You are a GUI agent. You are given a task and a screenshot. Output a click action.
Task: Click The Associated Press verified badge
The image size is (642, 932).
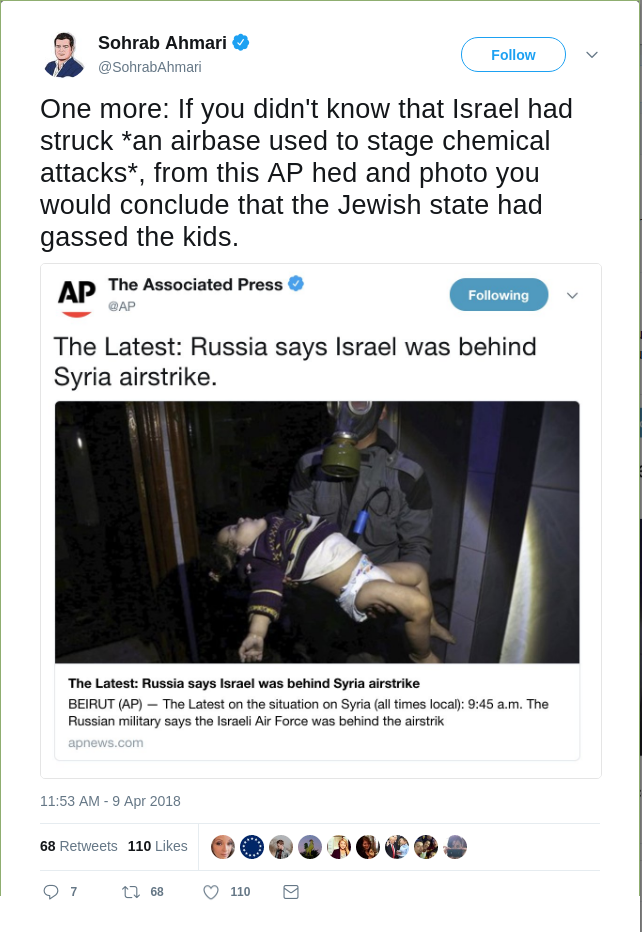(296, 284)
